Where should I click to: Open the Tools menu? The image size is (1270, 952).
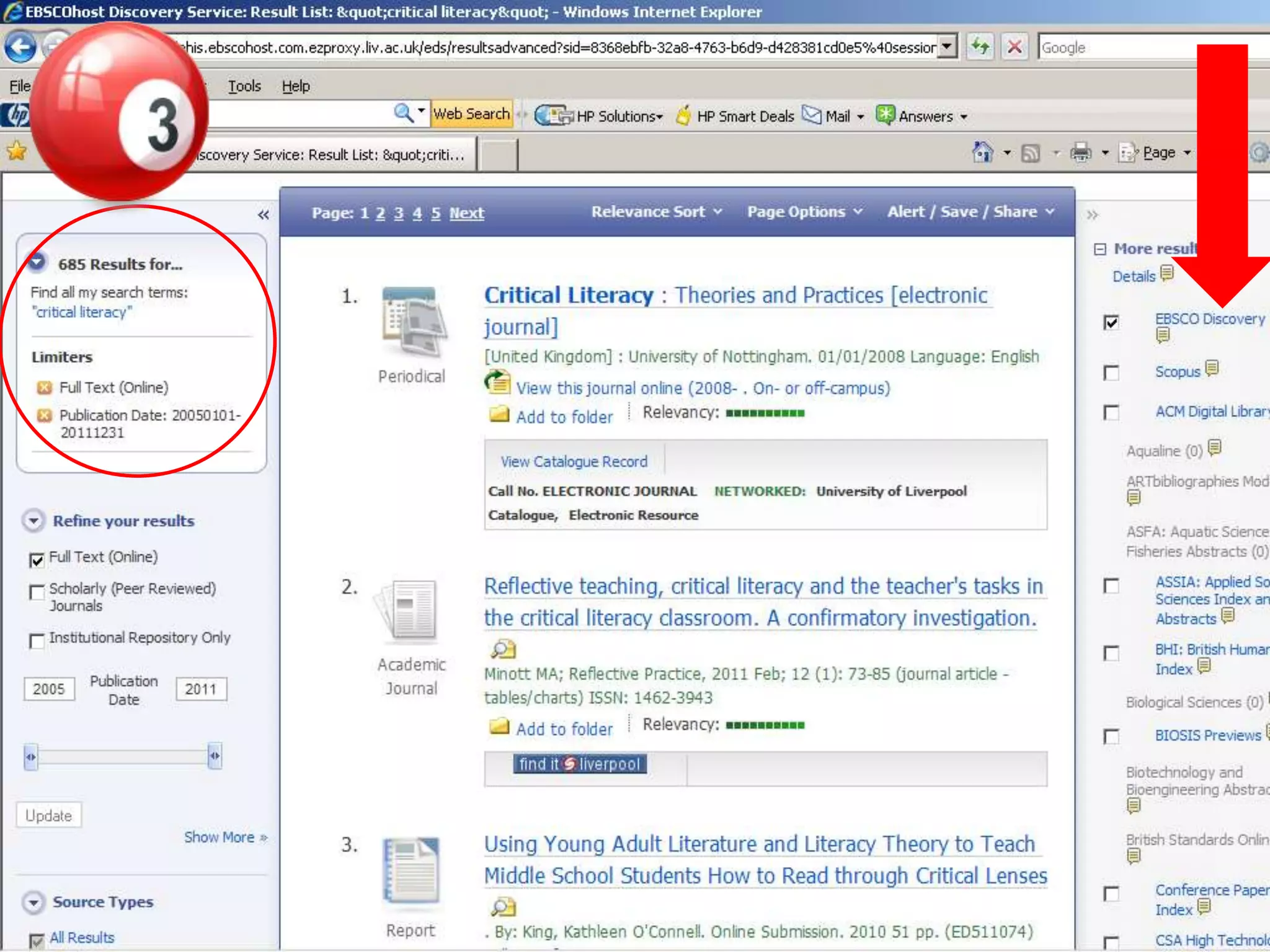coord(244,86)
